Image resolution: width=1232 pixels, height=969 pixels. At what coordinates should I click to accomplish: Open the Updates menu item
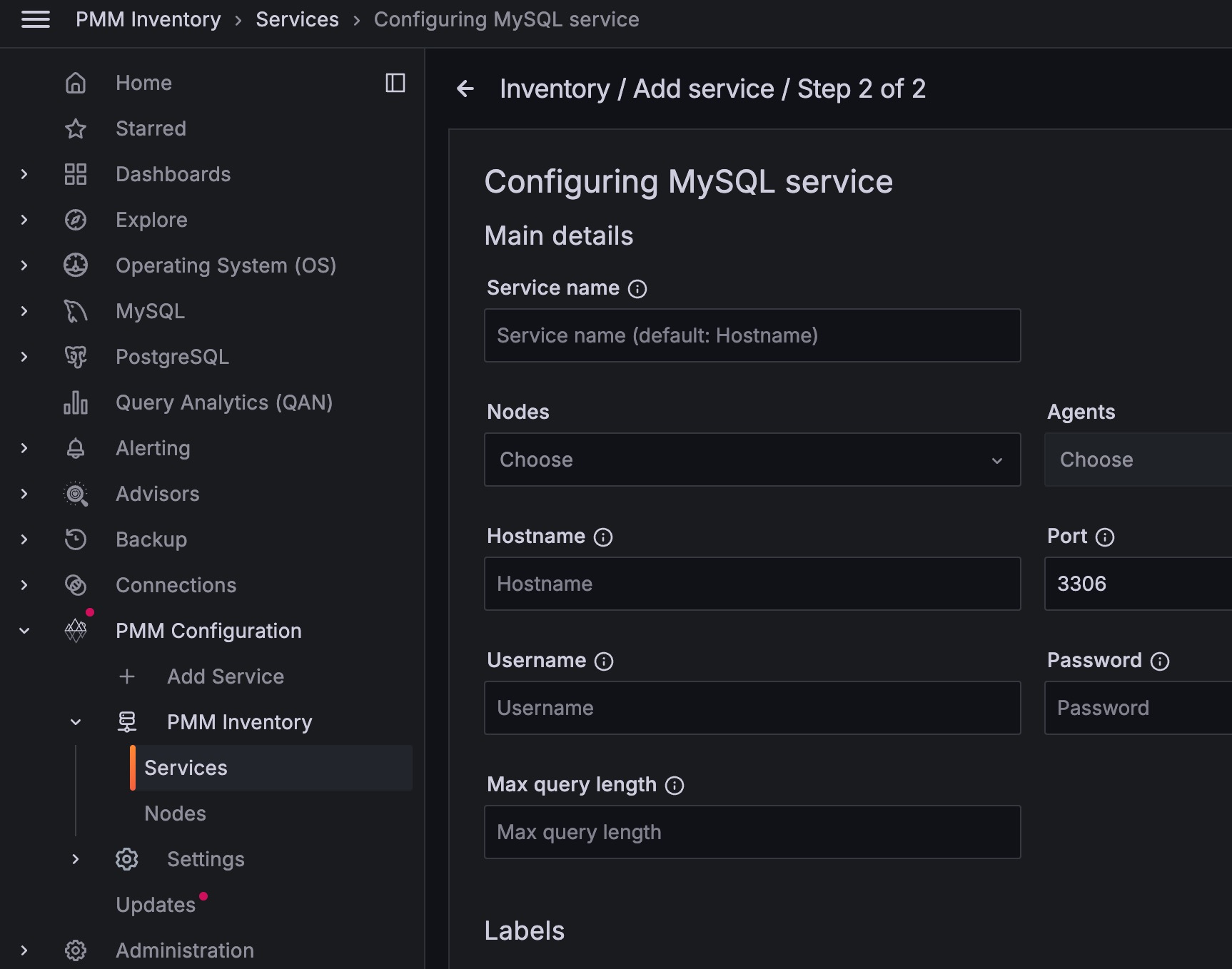(x=156, y=905)
